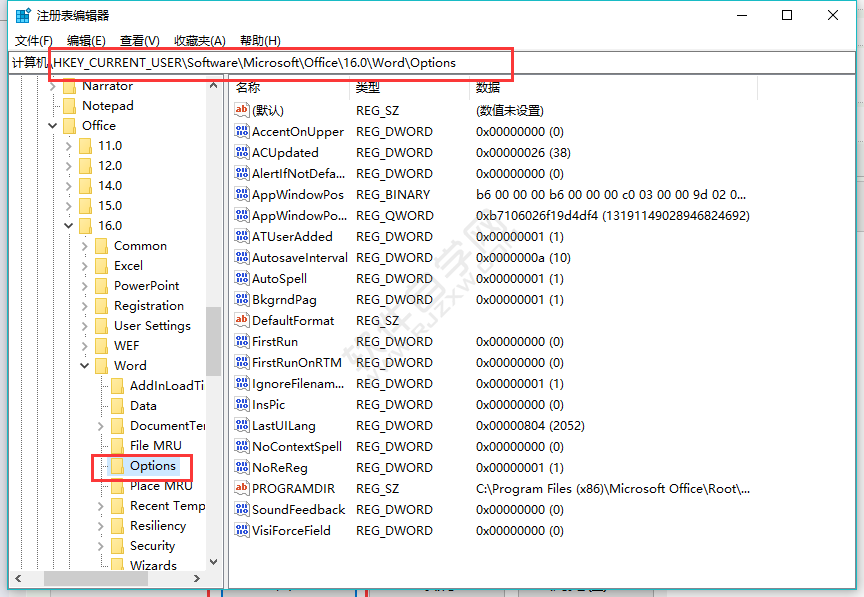Viewport: 864px width, 597px height.
Task: Click the (默认) string value icon
Action: [x=240, y=110]
